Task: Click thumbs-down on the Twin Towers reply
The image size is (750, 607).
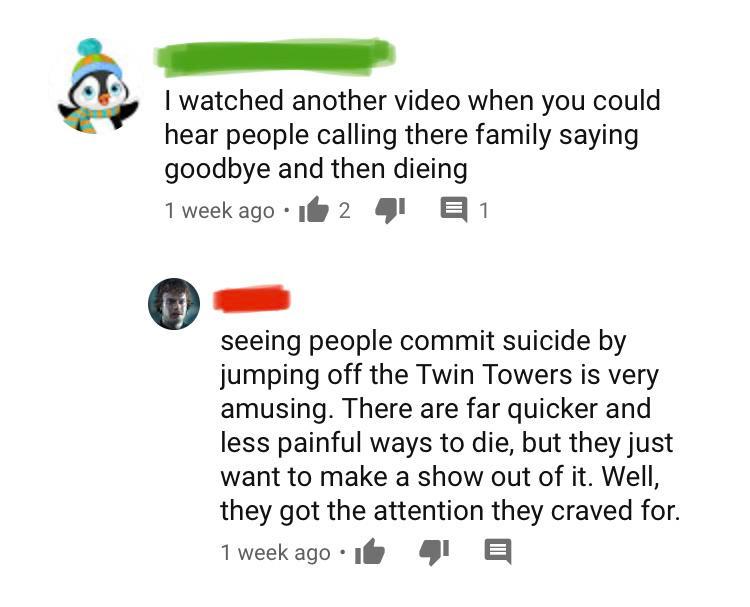Action: click(x=434, y=553)
